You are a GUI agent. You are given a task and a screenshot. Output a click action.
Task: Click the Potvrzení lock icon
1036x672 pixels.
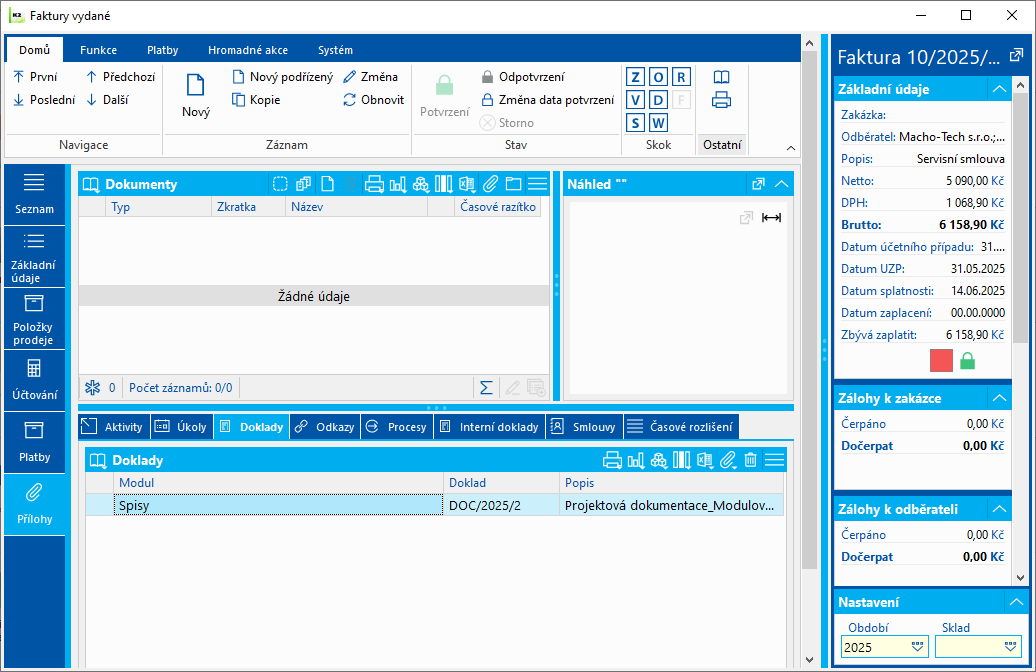445,85
